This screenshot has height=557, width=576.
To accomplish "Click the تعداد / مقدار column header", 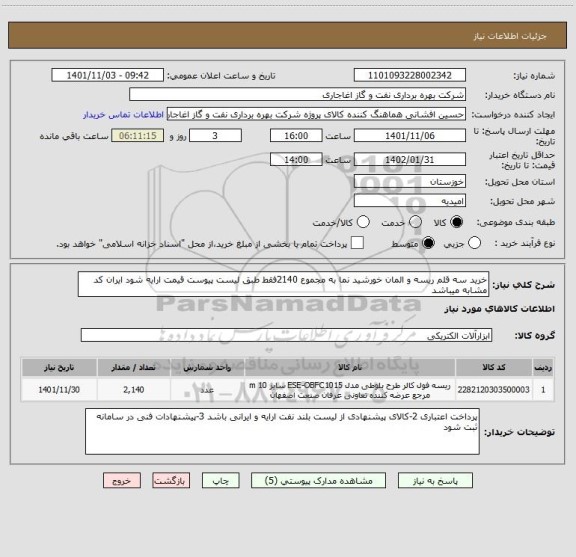I will click(134, 367).
